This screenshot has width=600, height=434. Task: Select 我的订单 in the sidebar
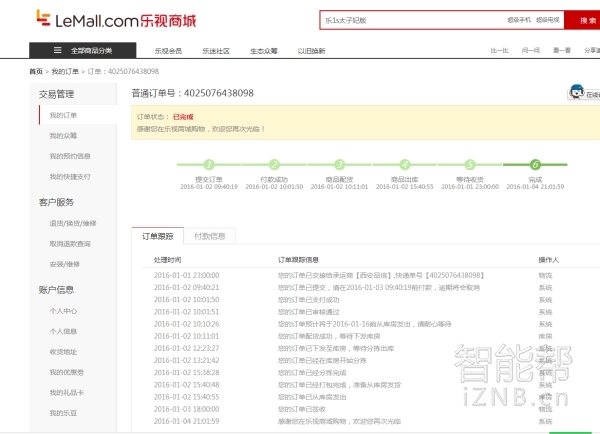tap(63, 115)
